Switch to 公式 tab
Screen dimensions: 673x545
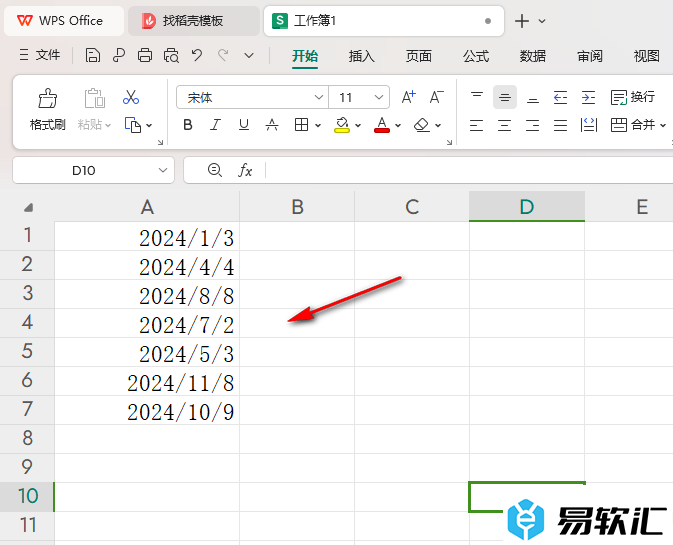[x=476, y=56]
